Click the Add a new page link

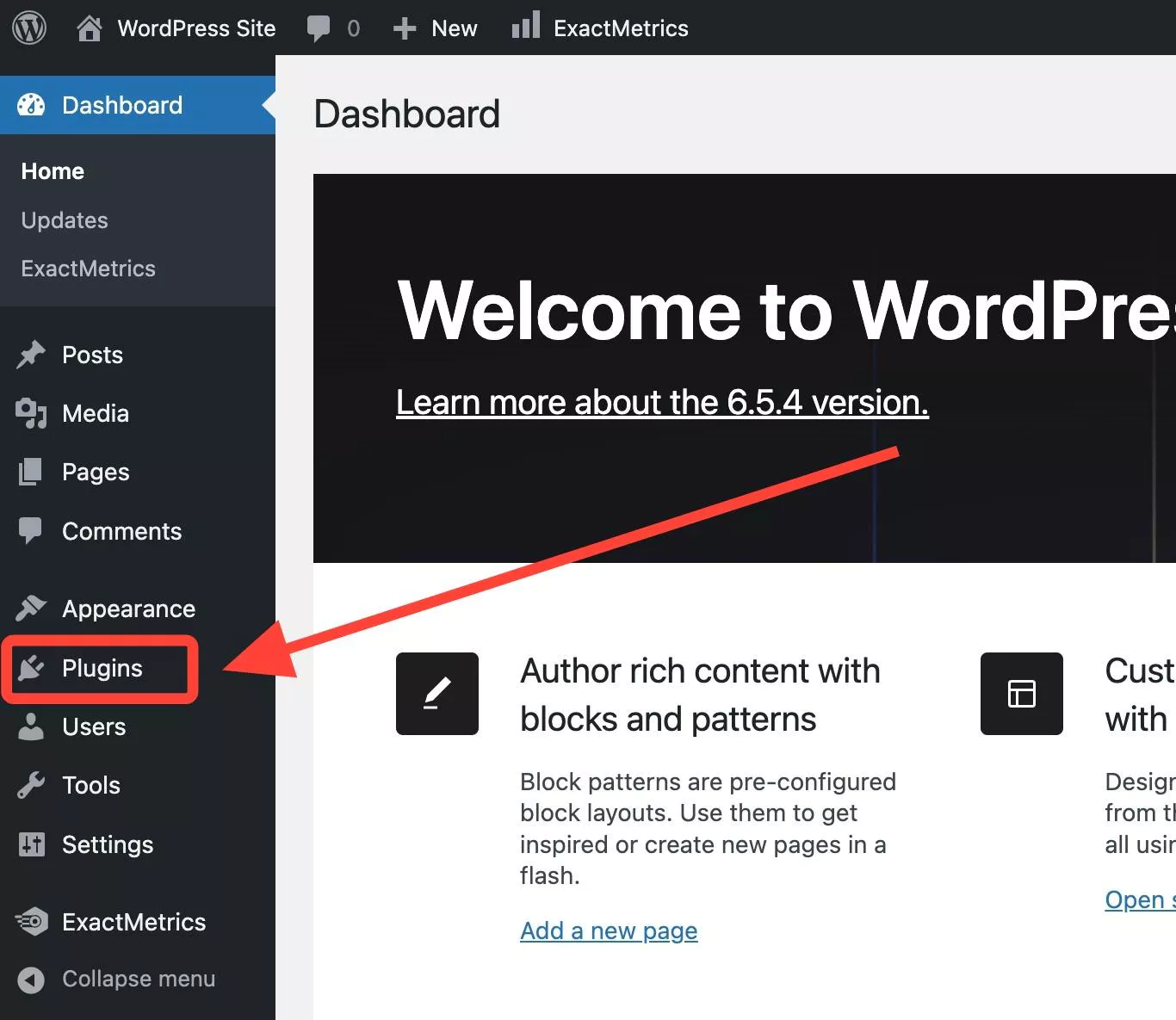tap(609, 930)
